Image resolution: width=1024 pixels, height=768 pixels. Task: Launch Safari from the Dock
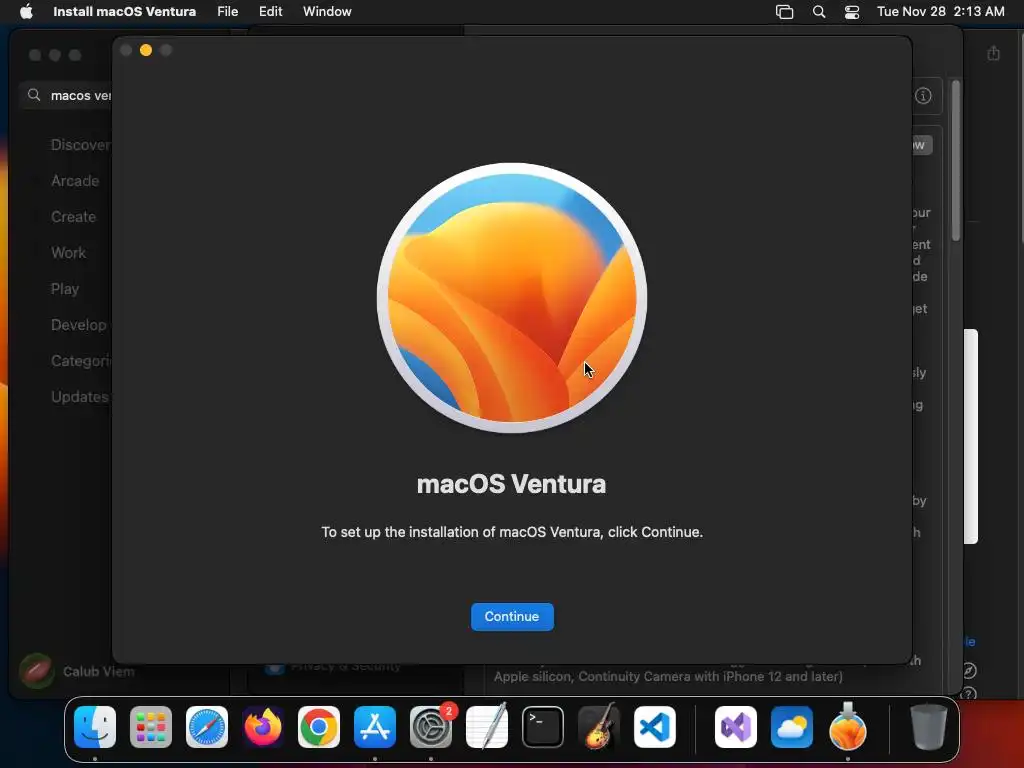[x=207, y=727]
